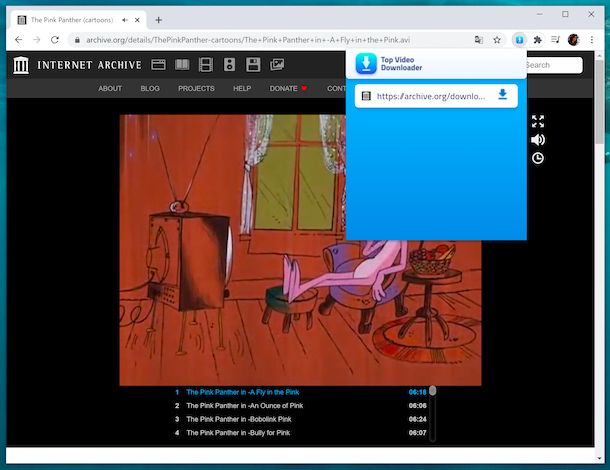Click the address bar URL
610x470 pixels.
click(248, 40)
